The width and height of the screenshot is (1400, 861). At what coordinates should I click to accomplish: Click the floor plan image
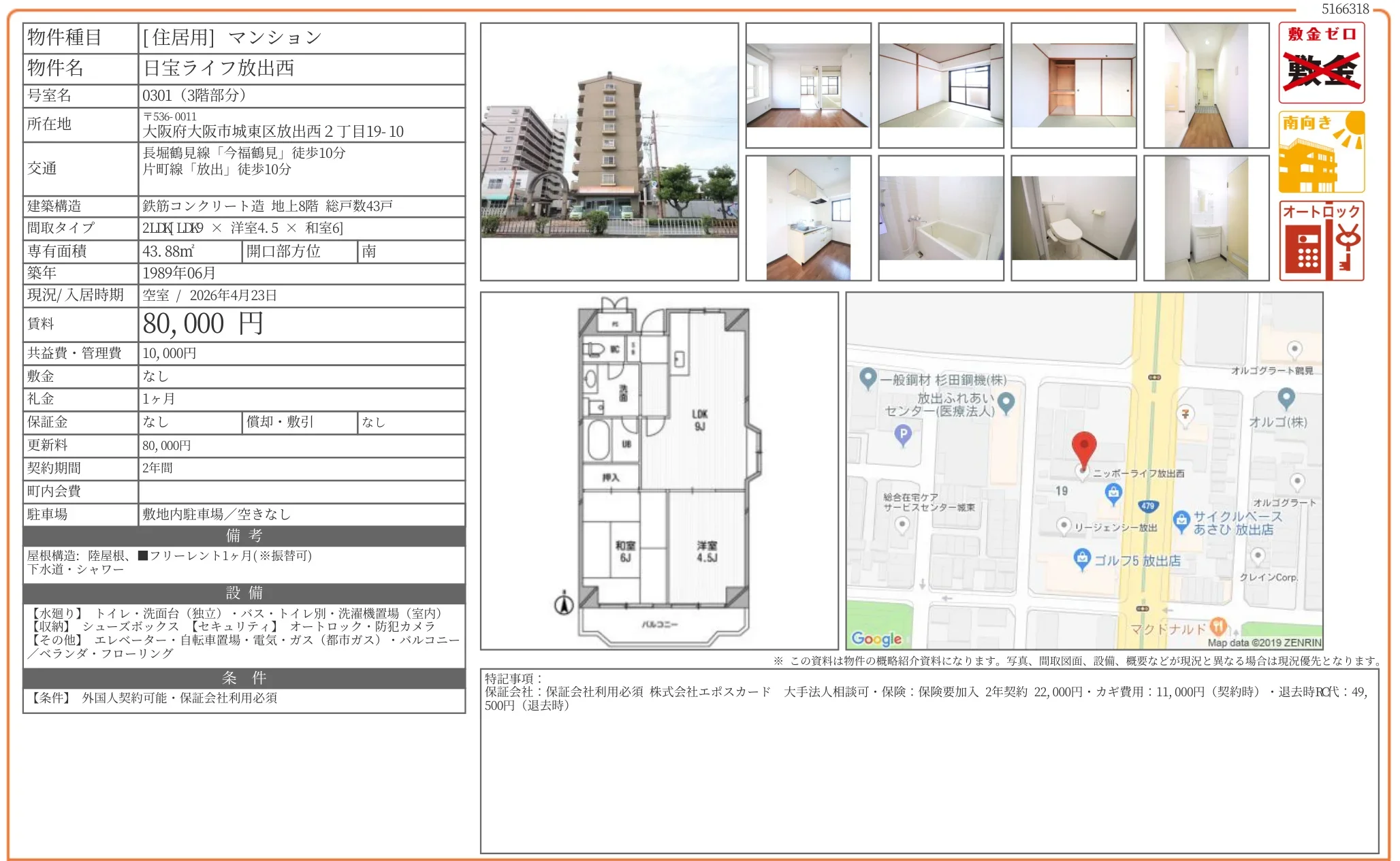pos(658,471)
